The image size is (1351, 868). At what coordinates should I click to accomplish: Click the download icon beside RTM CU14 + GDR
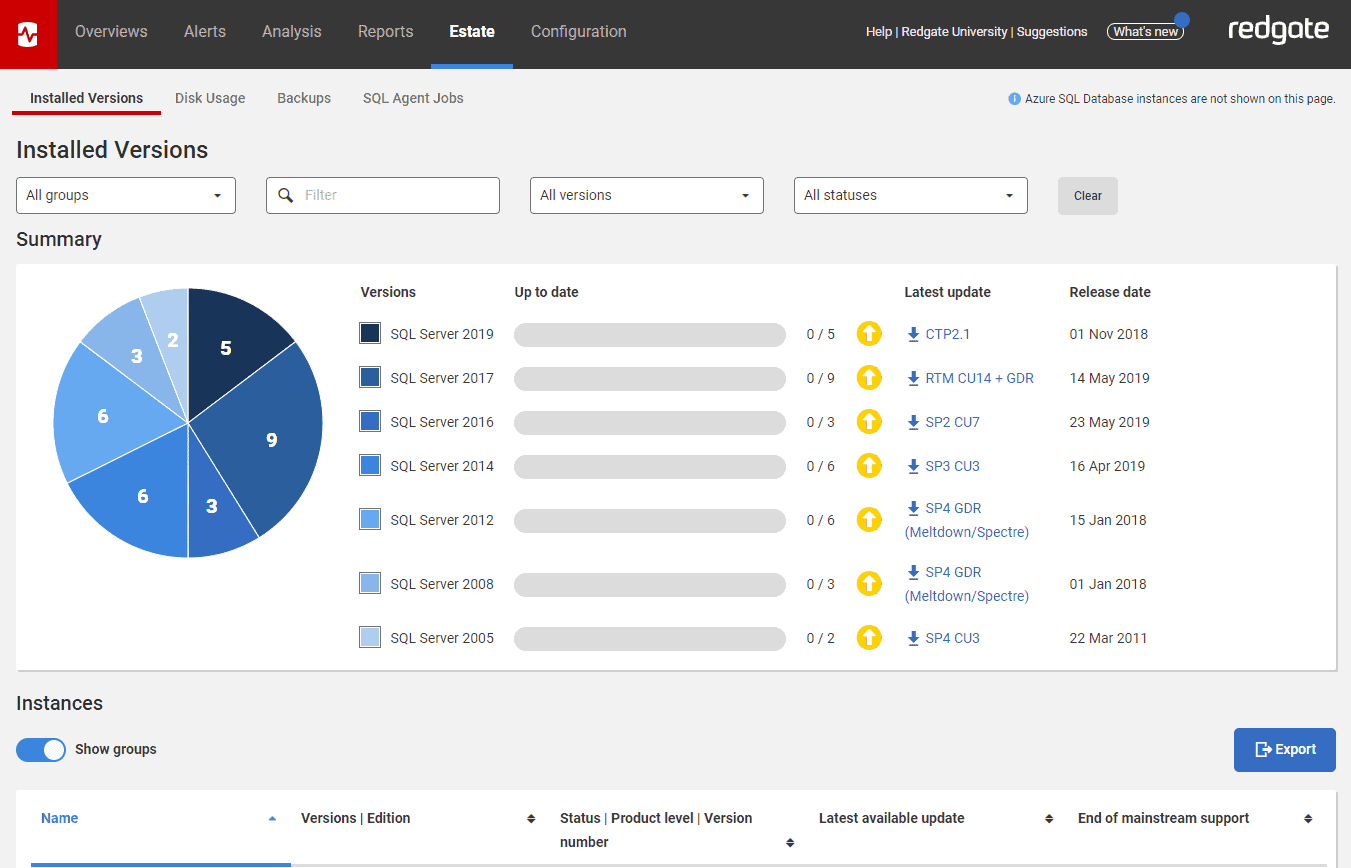pyautogui.click(x=913, y=378)
